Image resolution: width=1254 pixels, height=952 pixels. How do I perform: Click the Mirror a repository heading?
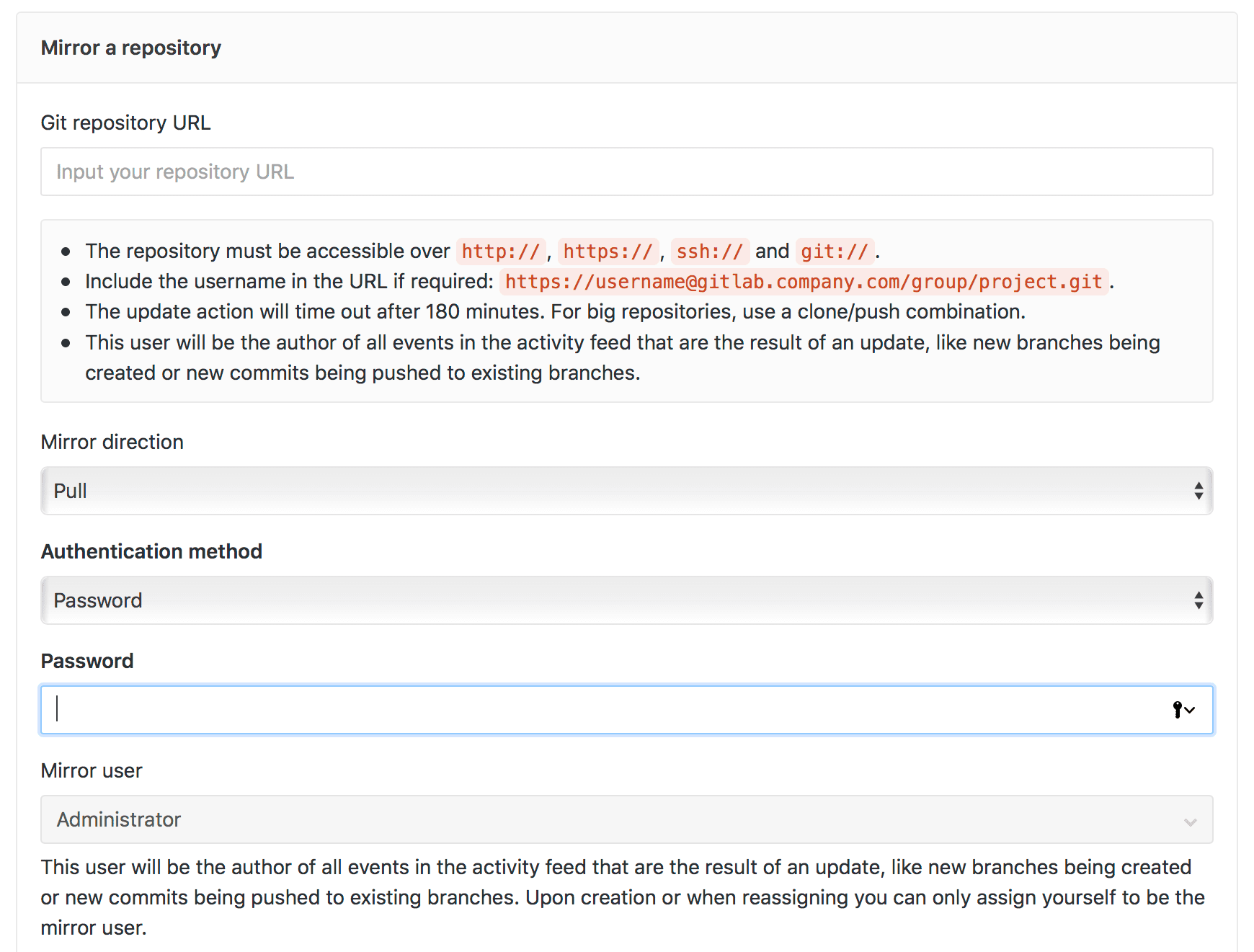click(x=131, y=48)
